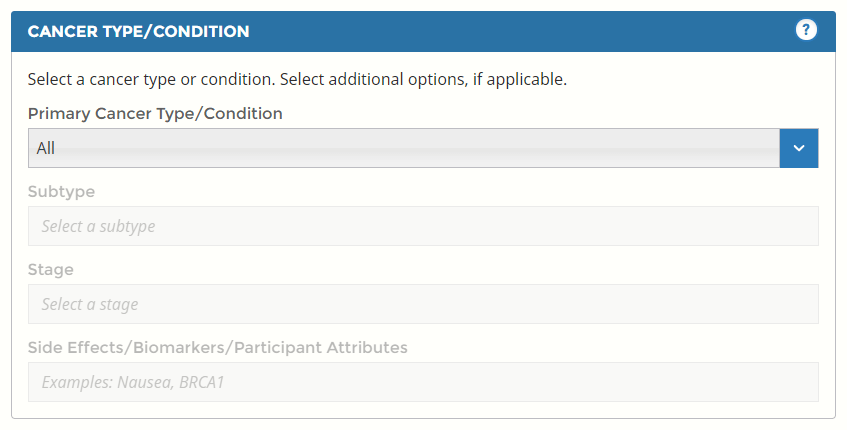Viewport: 847px width, 430px height.
Task: Focus the Side Effects/Biomarkers input field
Action: tap(423, 382)
